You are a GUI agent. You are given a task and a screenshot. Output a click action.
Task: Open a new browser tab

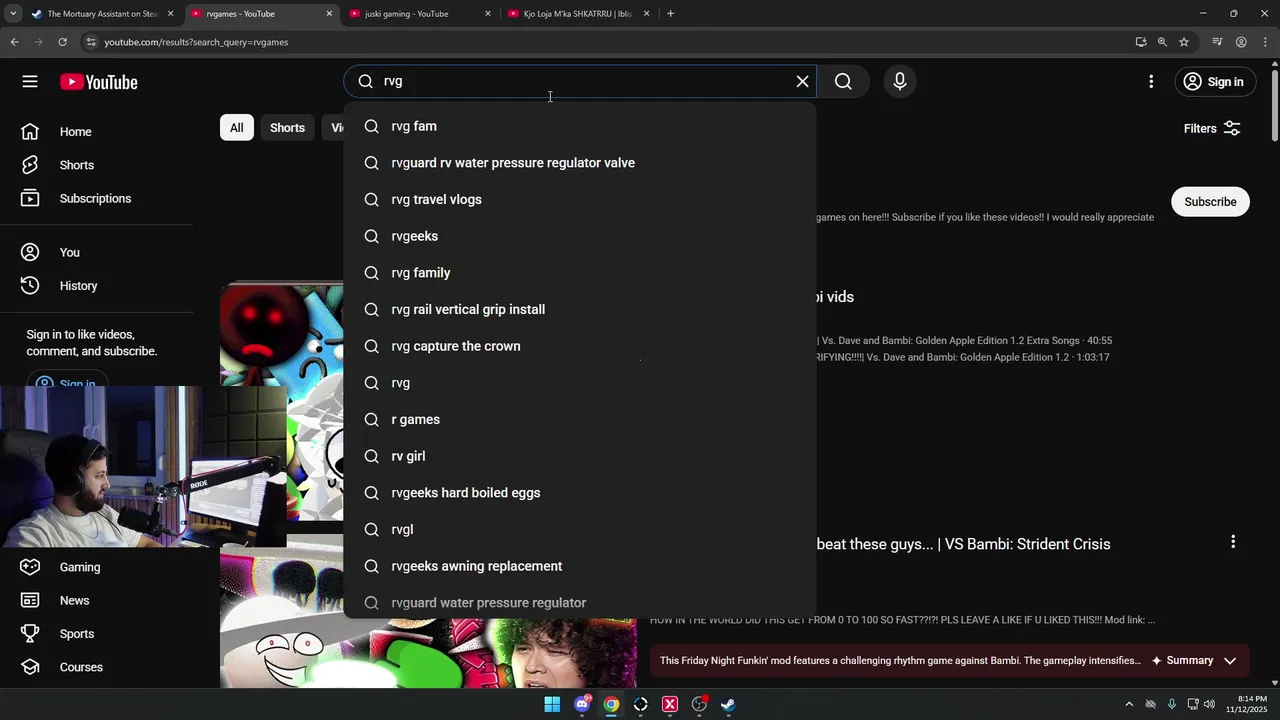[x=670, y=14]
